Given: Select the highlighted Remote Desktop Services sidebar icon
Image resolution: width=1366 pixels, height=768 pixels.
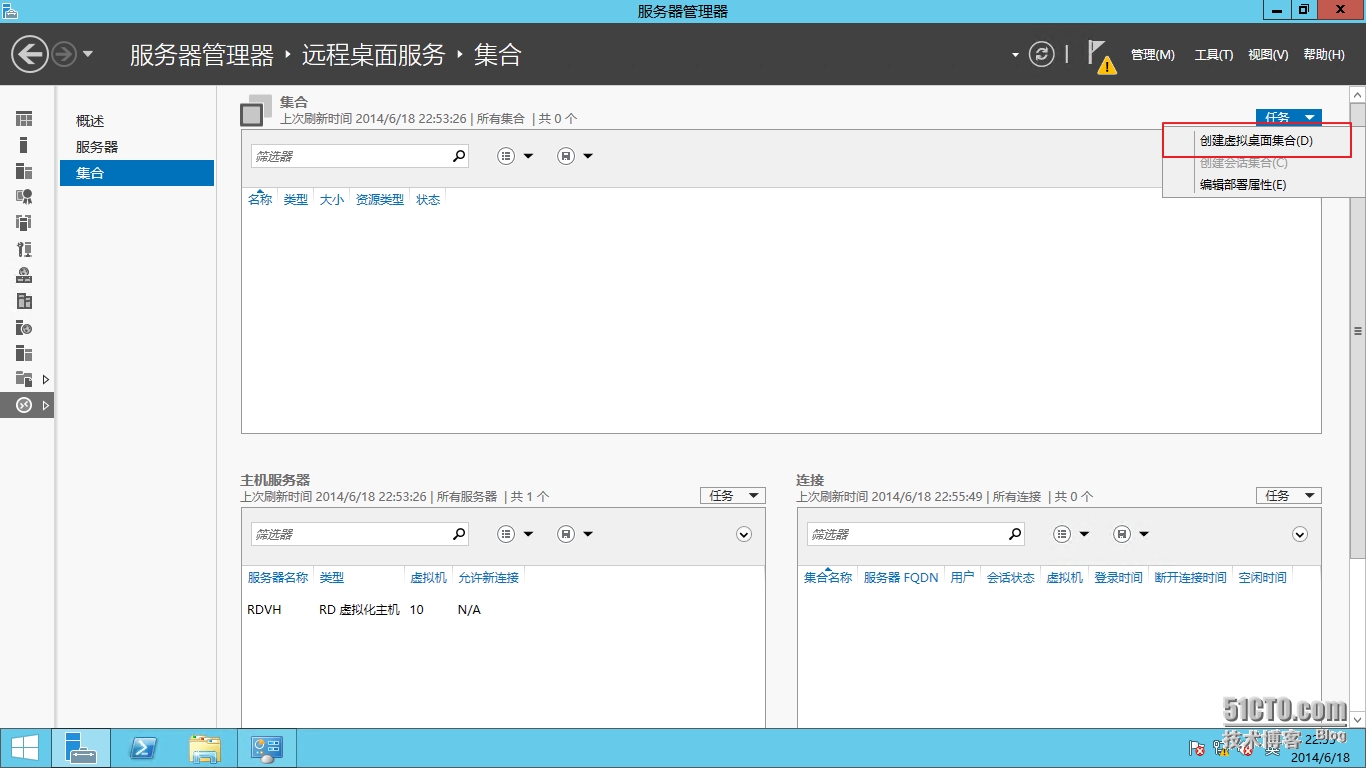Looking at the screenshot, I should pyautogui.click(x=24, y=405).
